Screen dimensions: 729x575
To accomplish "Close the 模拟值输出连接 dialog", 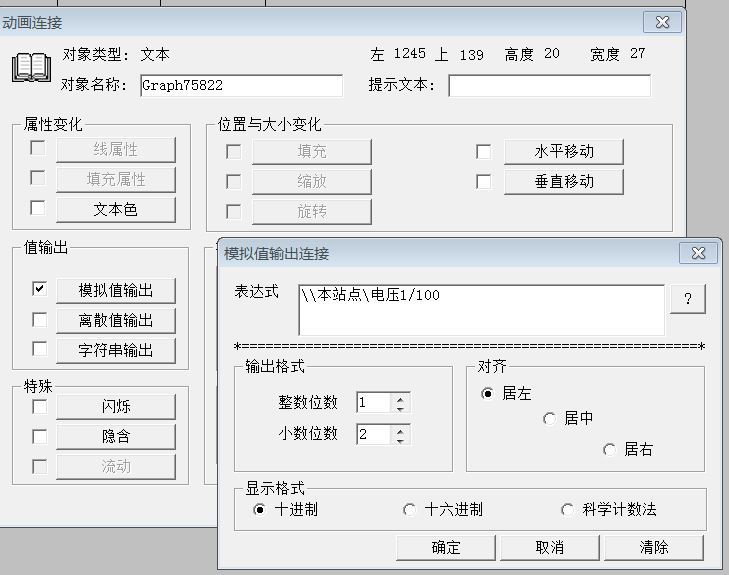I will point(698,254).
